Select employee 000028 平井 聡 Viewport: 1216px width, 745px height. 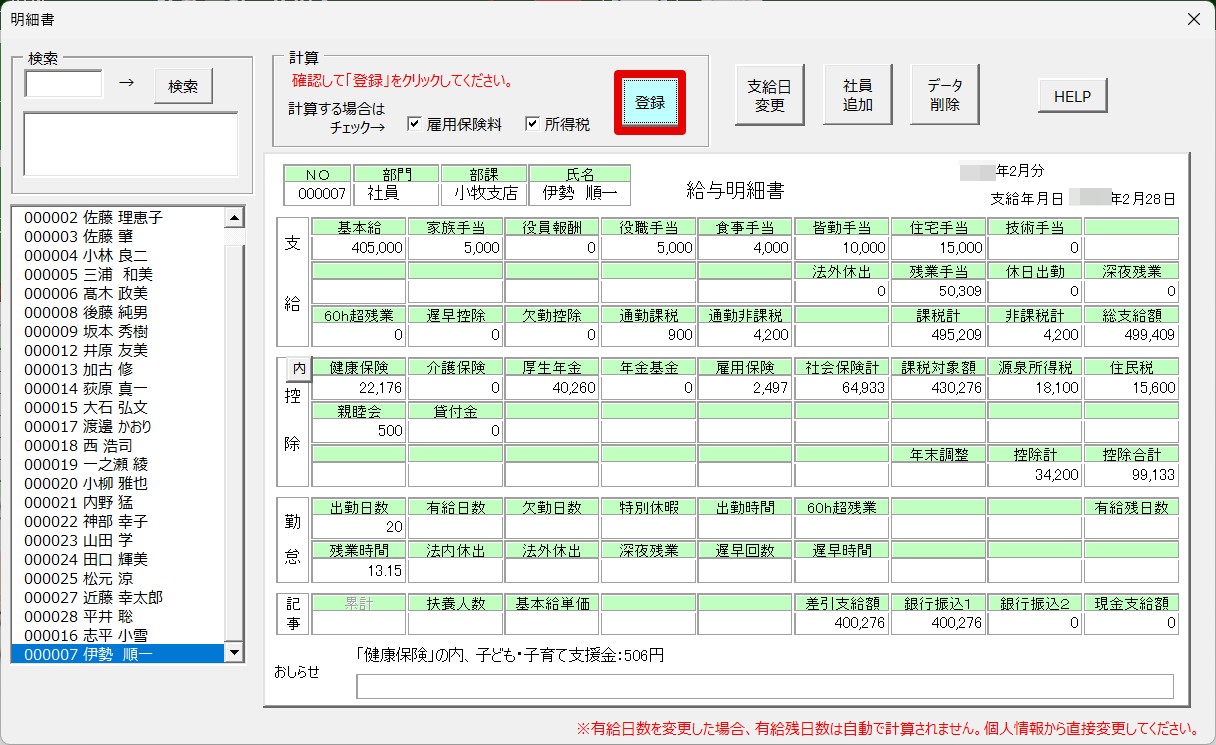coord(118,616)
